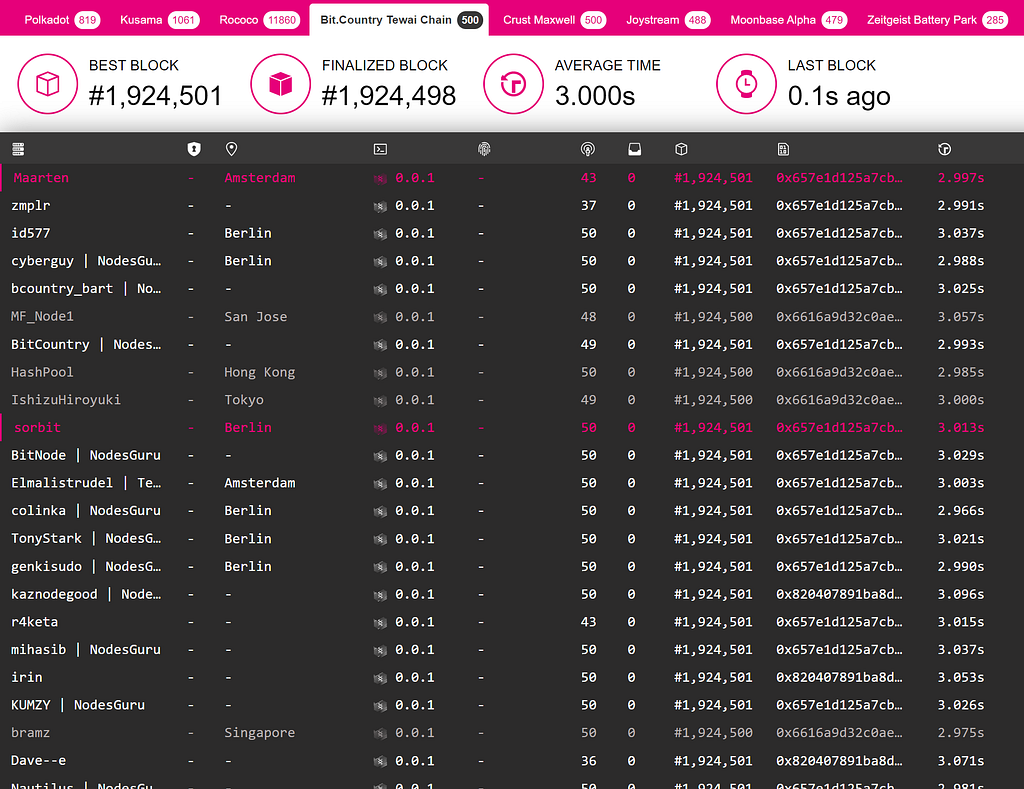Sort by the implementation terminal column icon
1024x789 pixels.
(380, 150)
